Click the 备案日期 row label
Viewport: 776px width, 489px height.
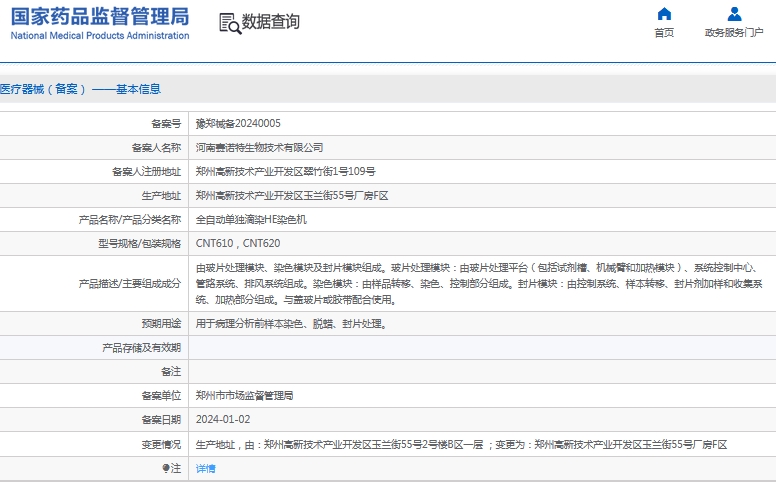coord(161,420)
